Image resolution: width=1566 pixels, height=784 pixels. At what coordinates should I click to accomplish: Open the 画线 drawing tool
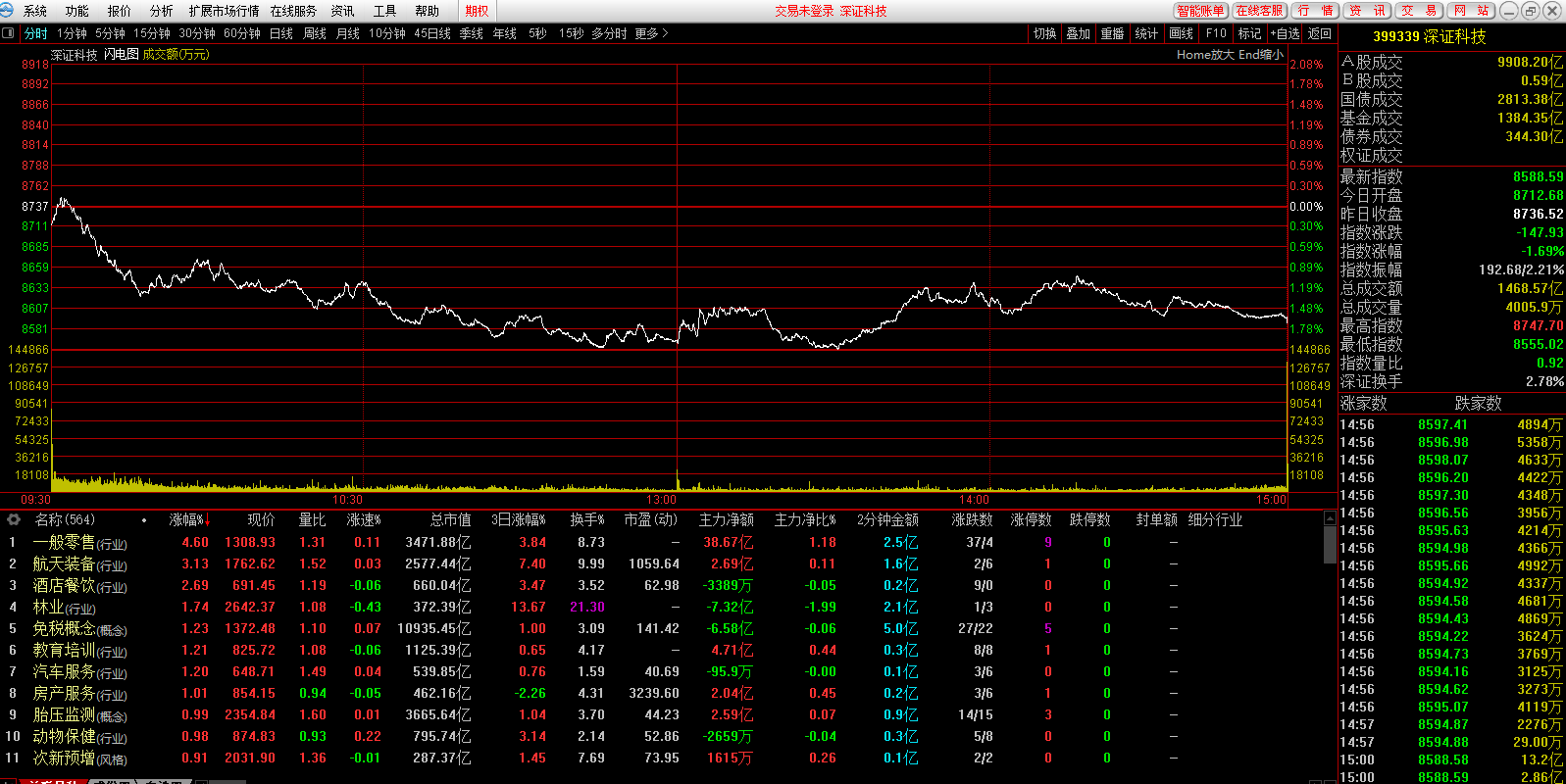pyautogui.click(x=1181, y=33)
